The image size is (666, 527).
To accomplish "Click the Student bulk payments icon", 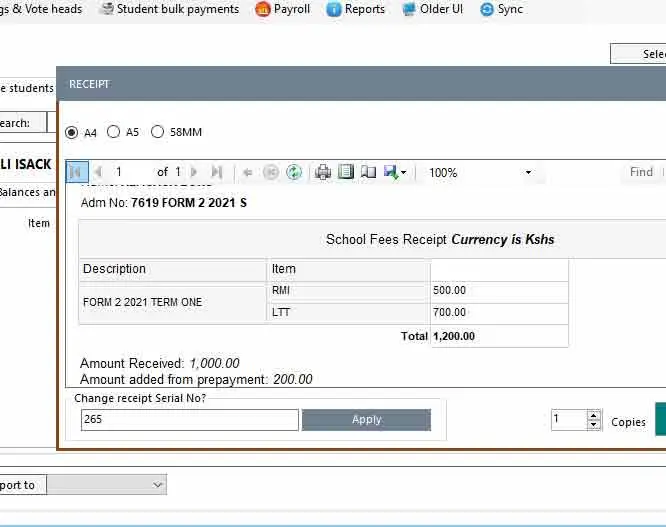I will [107, 9].
